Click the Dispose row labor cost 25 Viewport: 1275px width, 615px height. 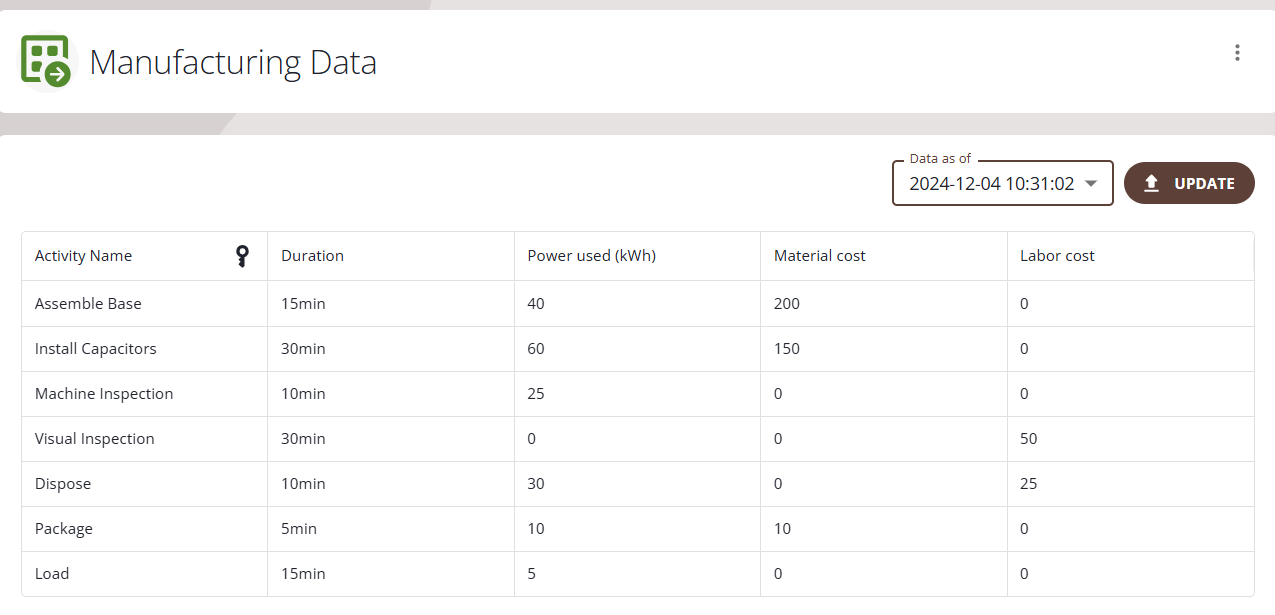point(1029,484)
